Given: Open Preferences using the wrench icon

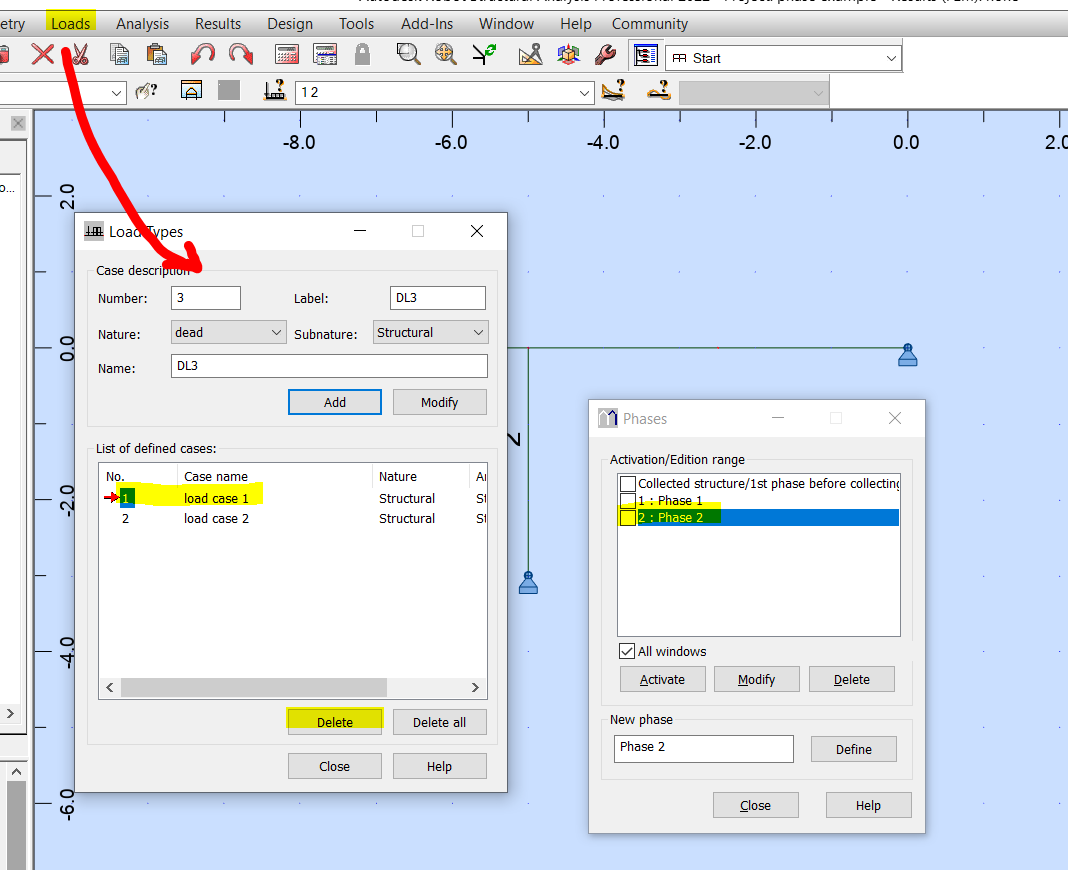Looking at the screenshot, I should pos(605,55).
